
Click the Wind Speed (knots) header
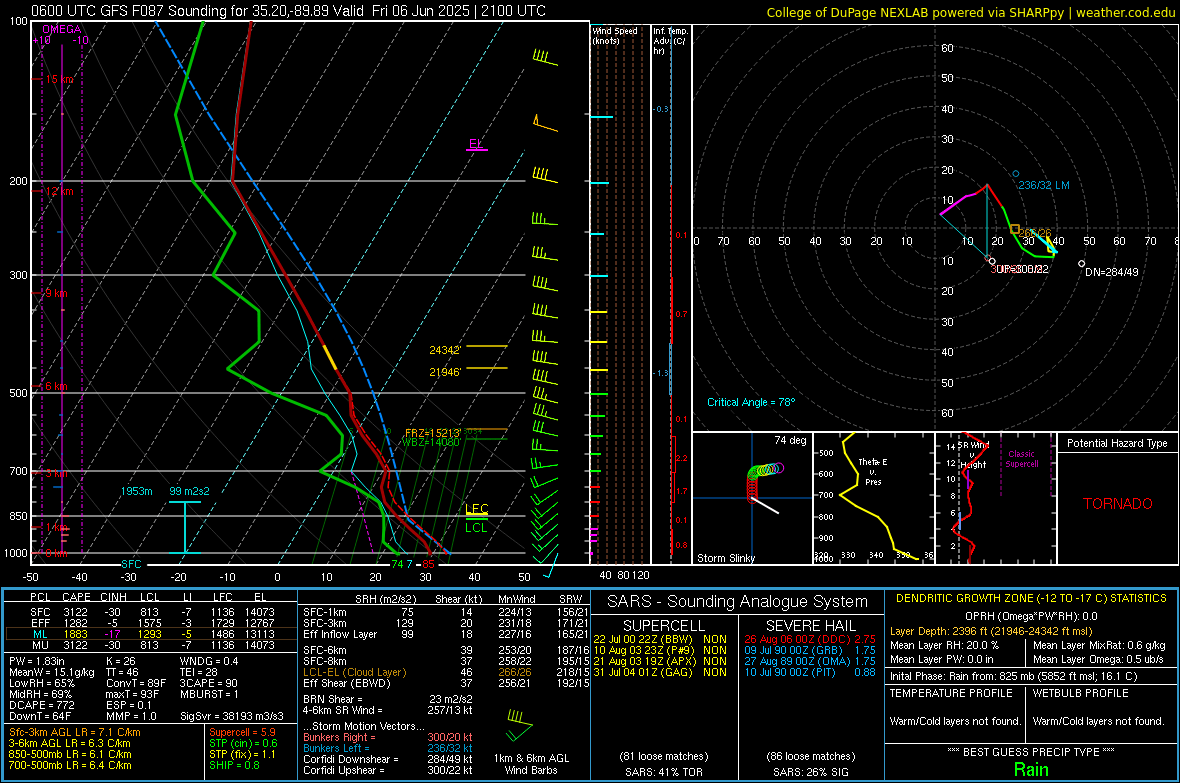(615, 35)
